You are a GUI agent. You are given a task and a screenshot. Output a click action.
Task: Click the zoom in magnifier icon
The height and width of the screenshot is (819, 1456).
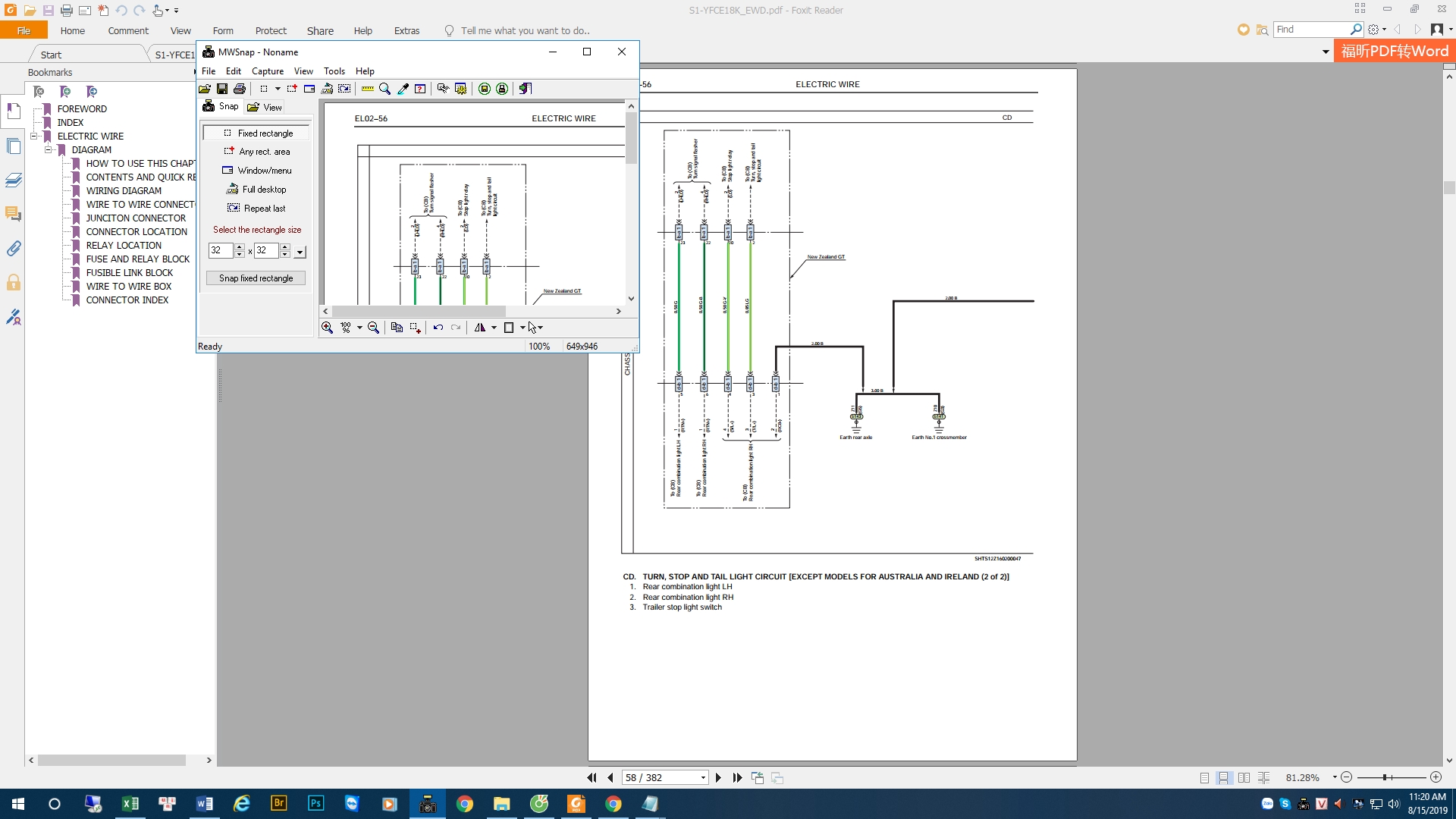327,328
